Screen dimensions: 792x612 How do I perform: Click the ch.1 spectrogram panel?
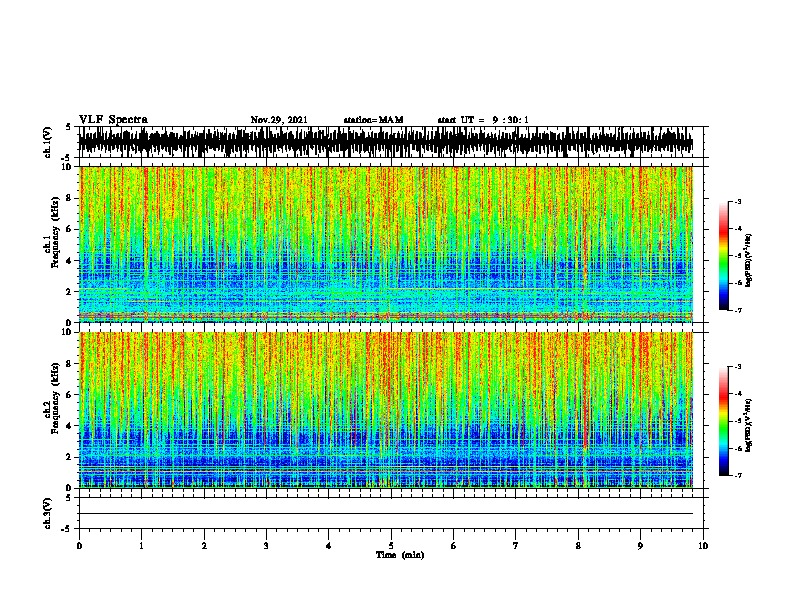(x=386, y=244)
